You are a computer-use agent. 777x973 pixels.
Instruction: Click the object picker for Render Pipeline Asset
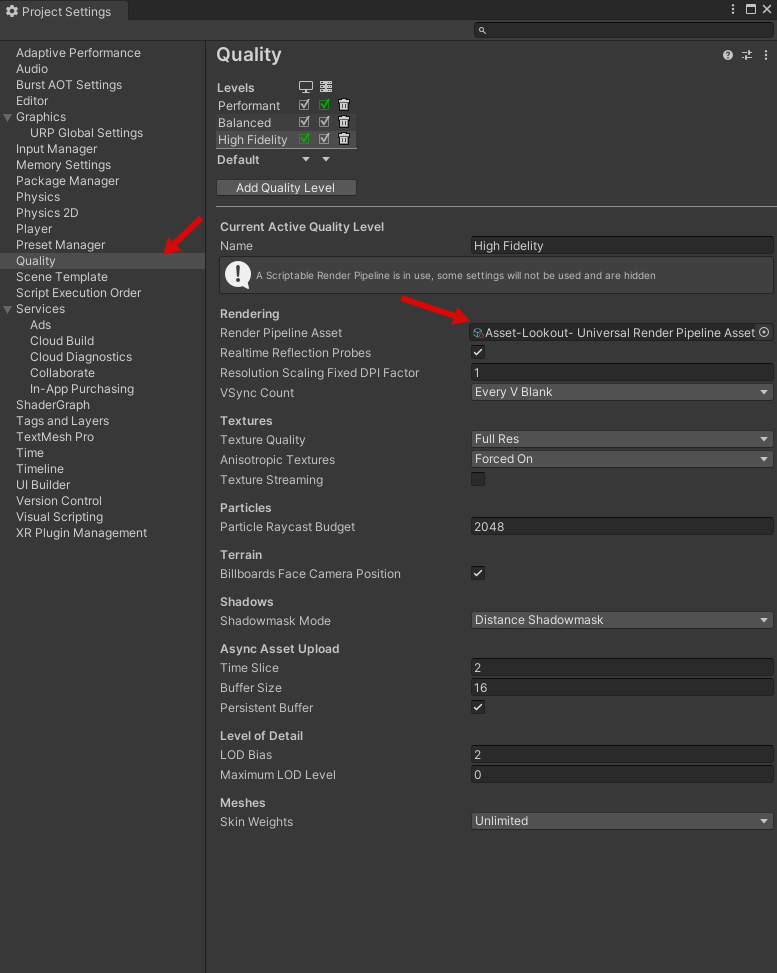pos(764,333)
